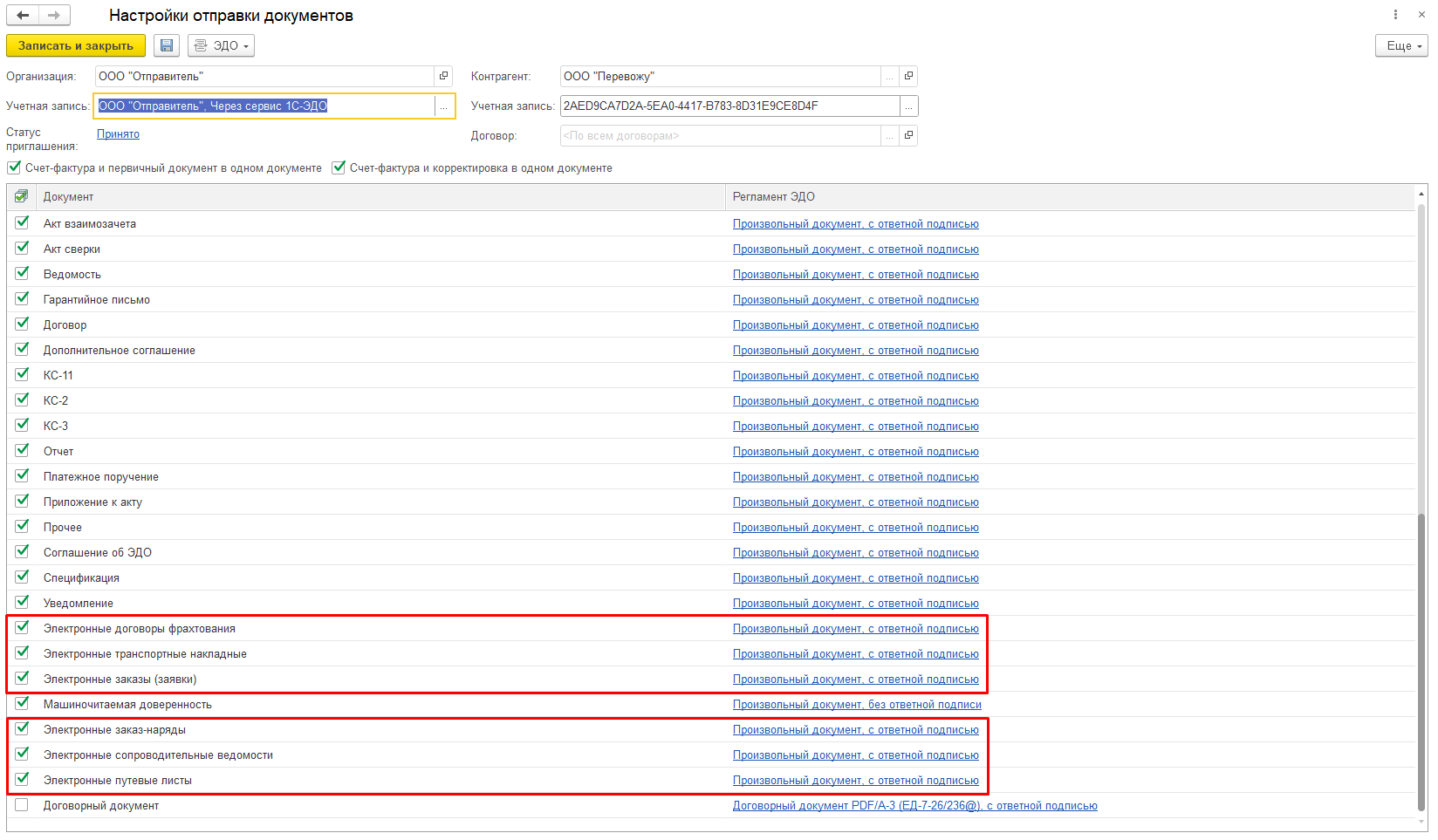Click the Договор input field

(720, 135)
